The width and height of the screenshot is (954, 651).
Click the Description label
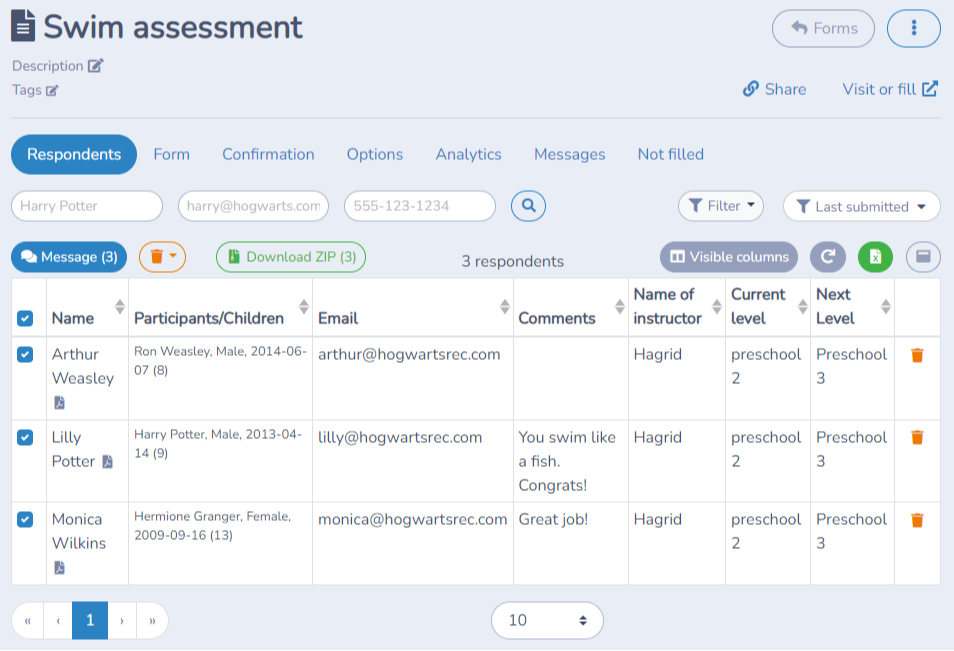click(47, 66)
